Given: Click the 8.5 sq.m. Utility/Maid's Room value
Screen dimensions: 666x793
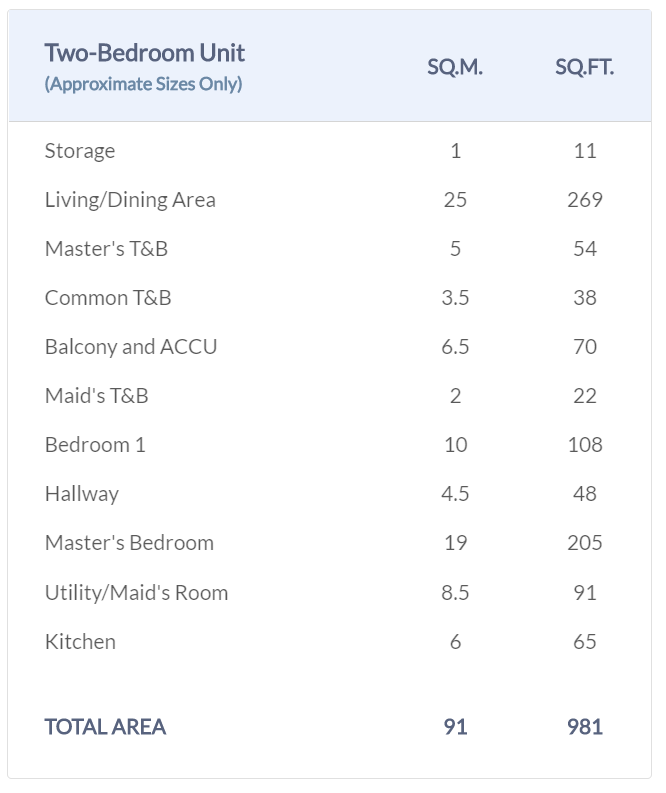Looking at the screenshot, I should tap(455, 592).
